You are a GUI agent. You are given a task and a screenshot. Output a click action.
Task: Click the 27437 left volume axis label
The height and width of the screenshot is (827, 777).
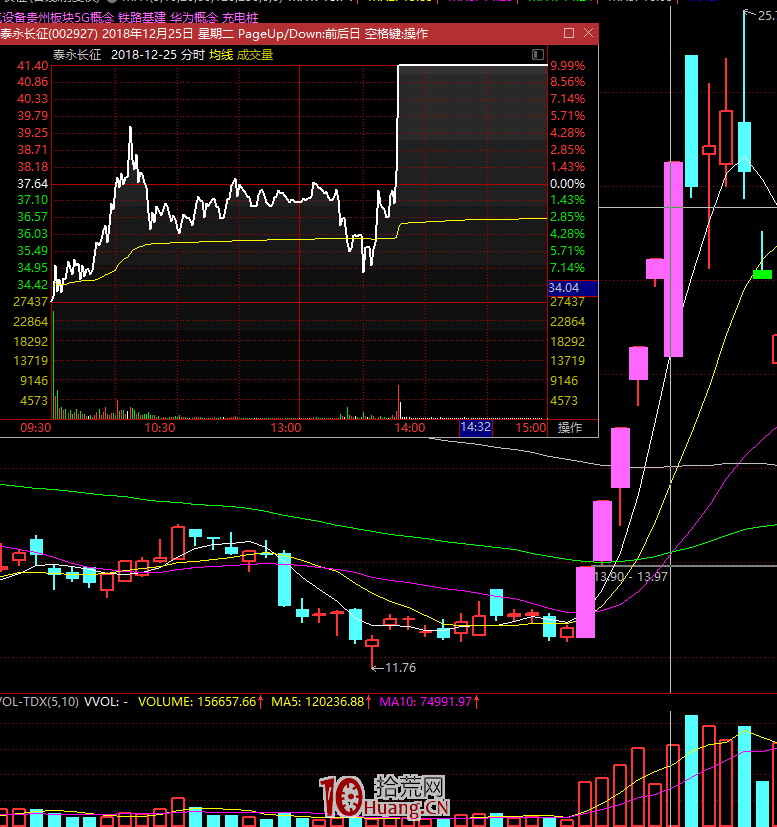31,302
